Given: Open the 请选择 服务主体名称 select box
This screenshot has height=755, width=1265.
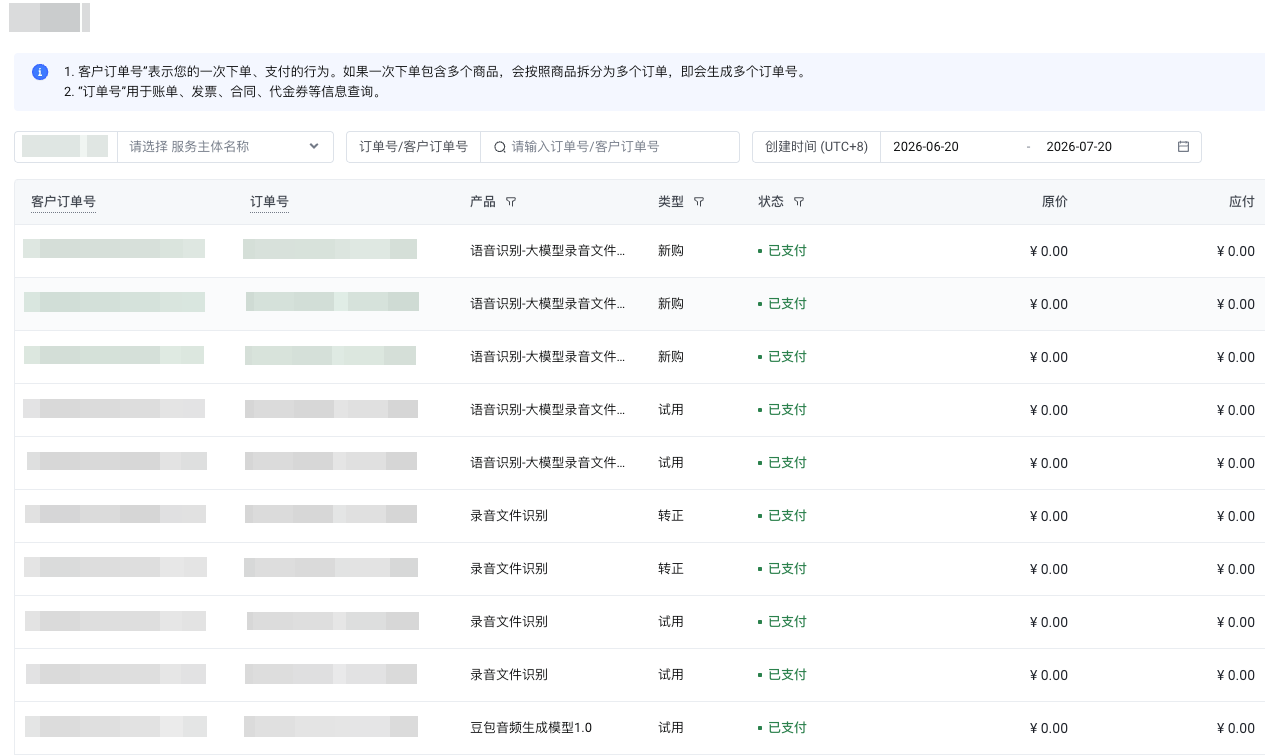Looking at the screenshot, I should 225,147.
